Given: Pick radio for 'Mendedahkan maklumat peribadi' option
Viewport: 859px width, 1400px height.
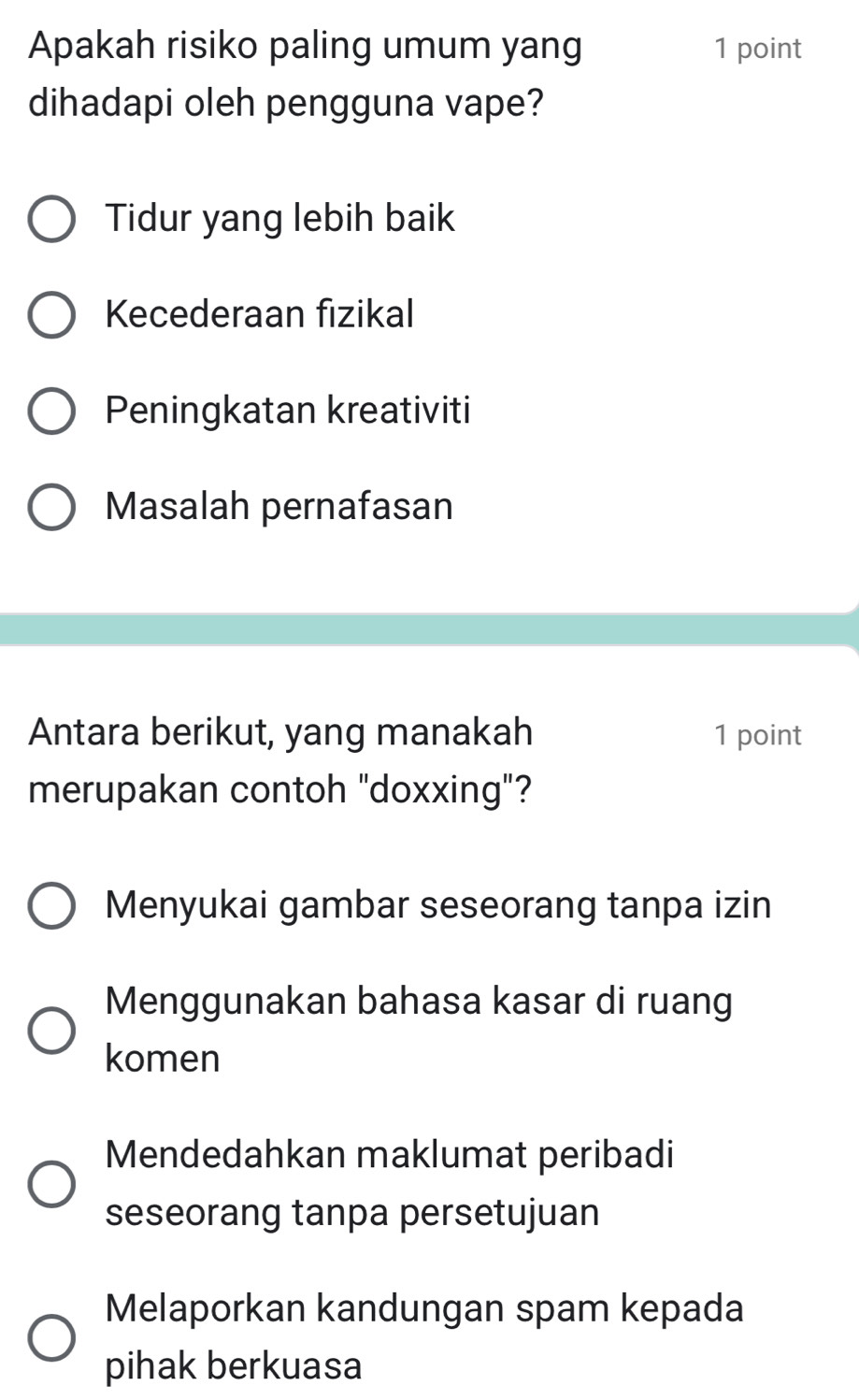Looking at the screenshot, I should pyautogui.click(x=51, y=1184).
